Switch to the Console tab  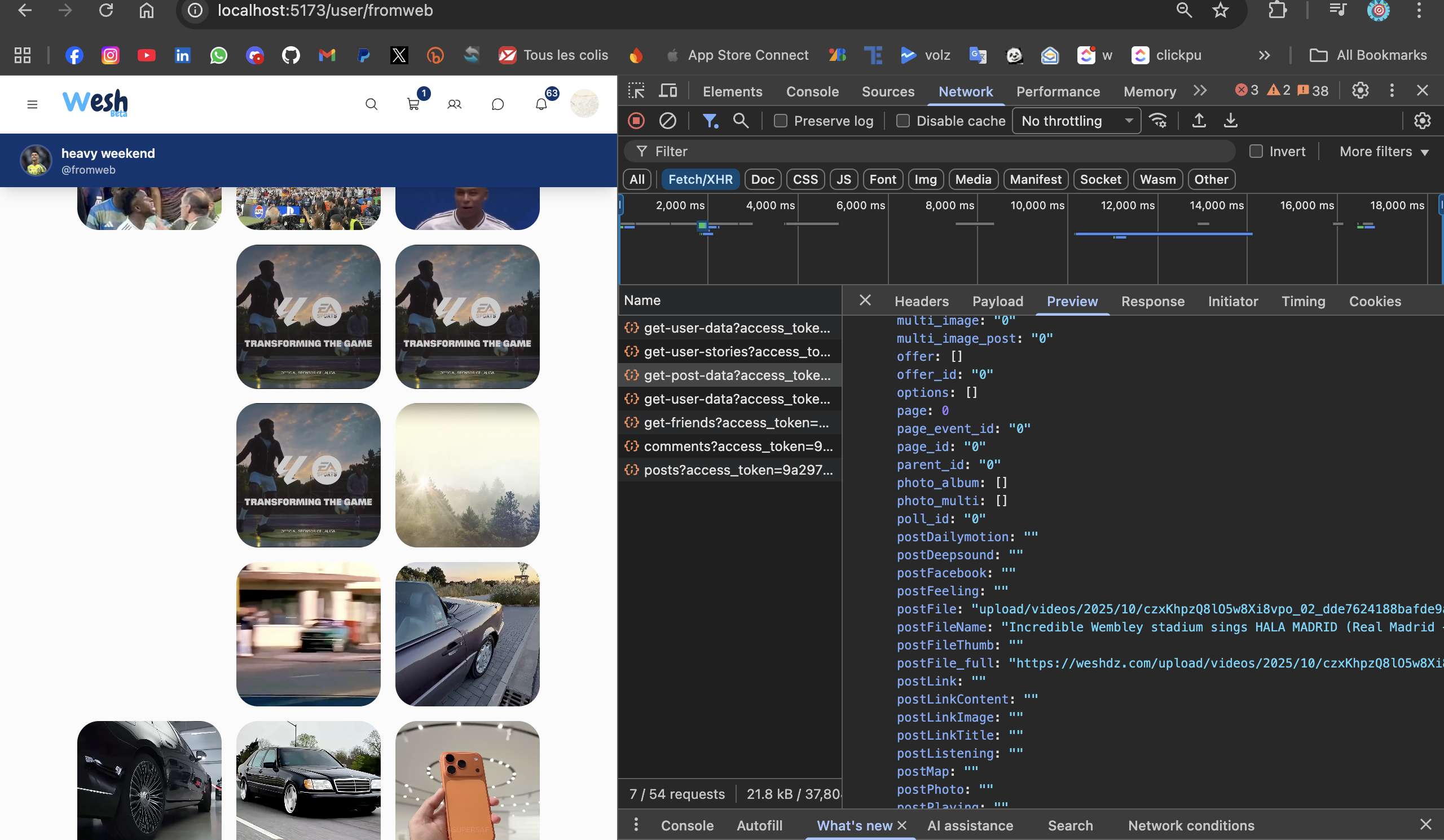coord(812,92)
